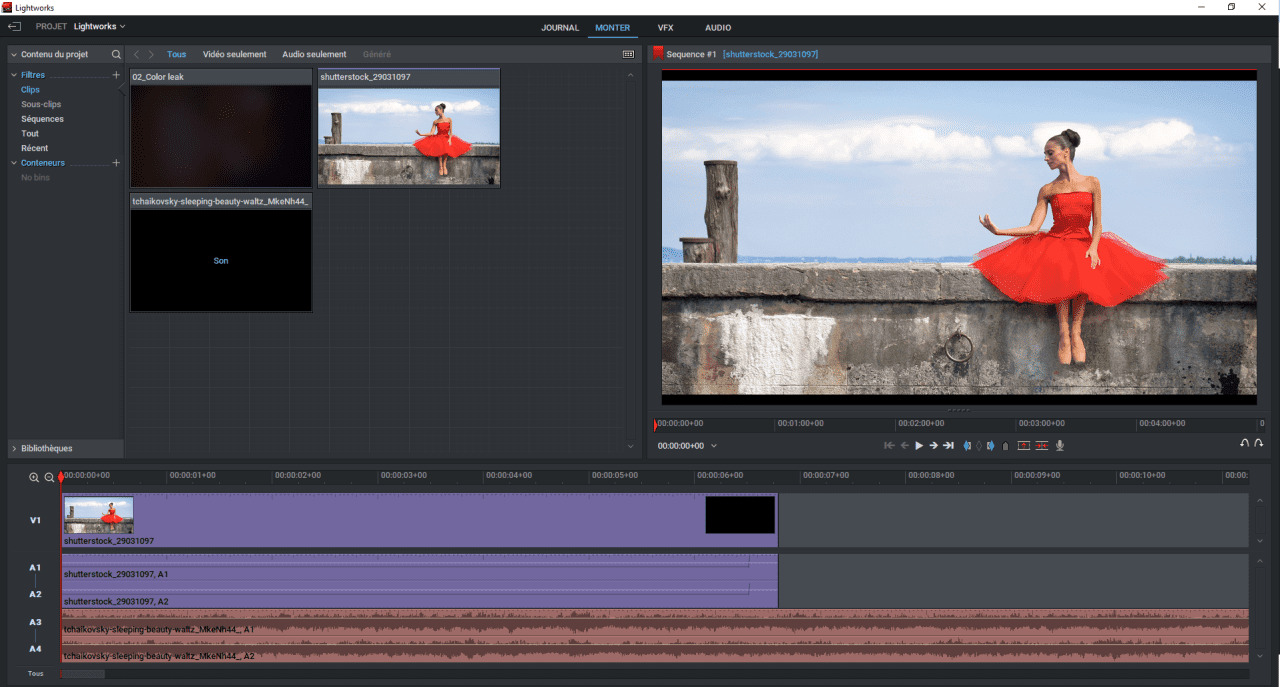Click the red Sequence #1 viewer icon
Image resolution: width=1280 pixels, height=687 pixels.
[658, 54]
